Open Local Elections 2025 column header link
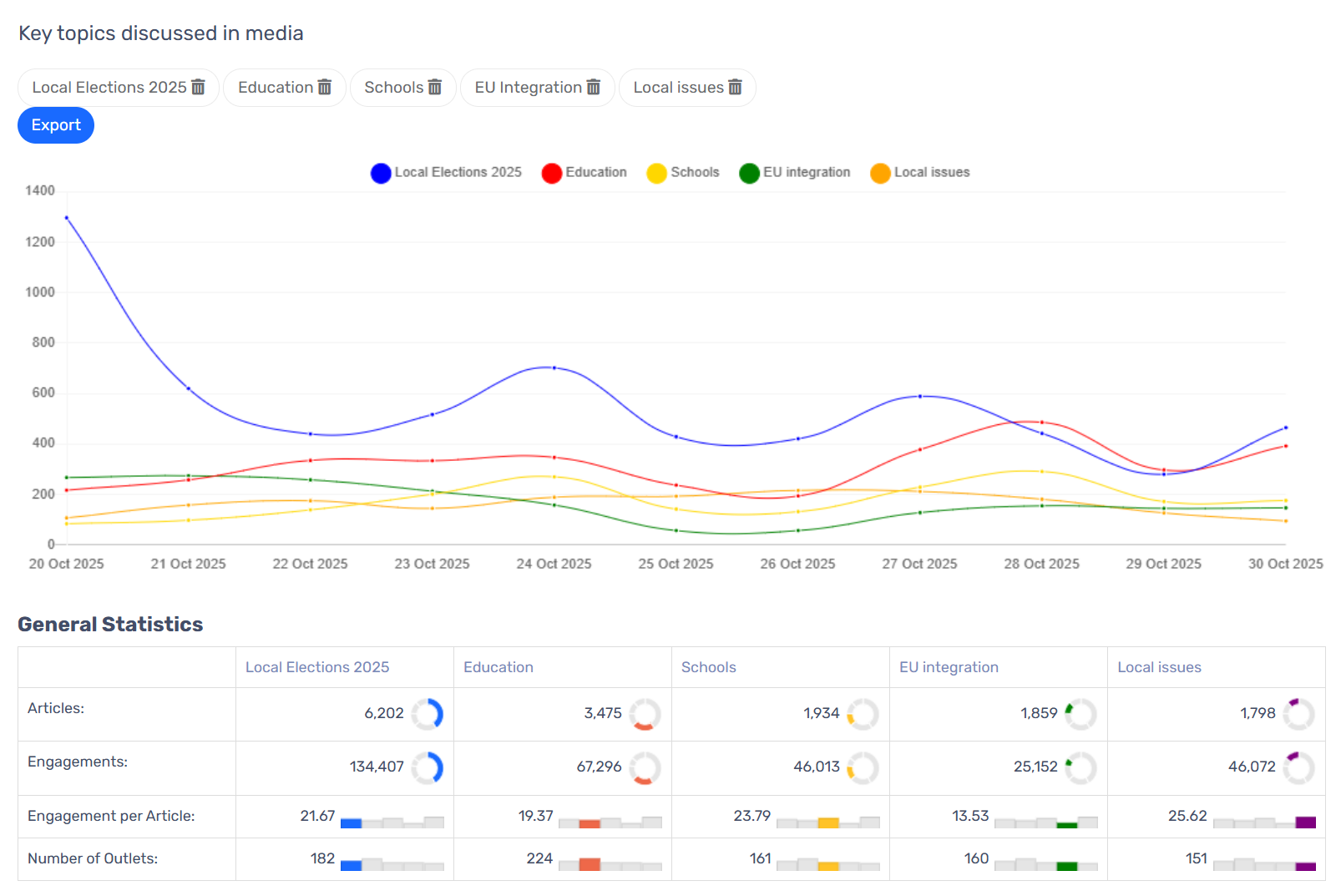1341x896 pixels. point(317,667)
